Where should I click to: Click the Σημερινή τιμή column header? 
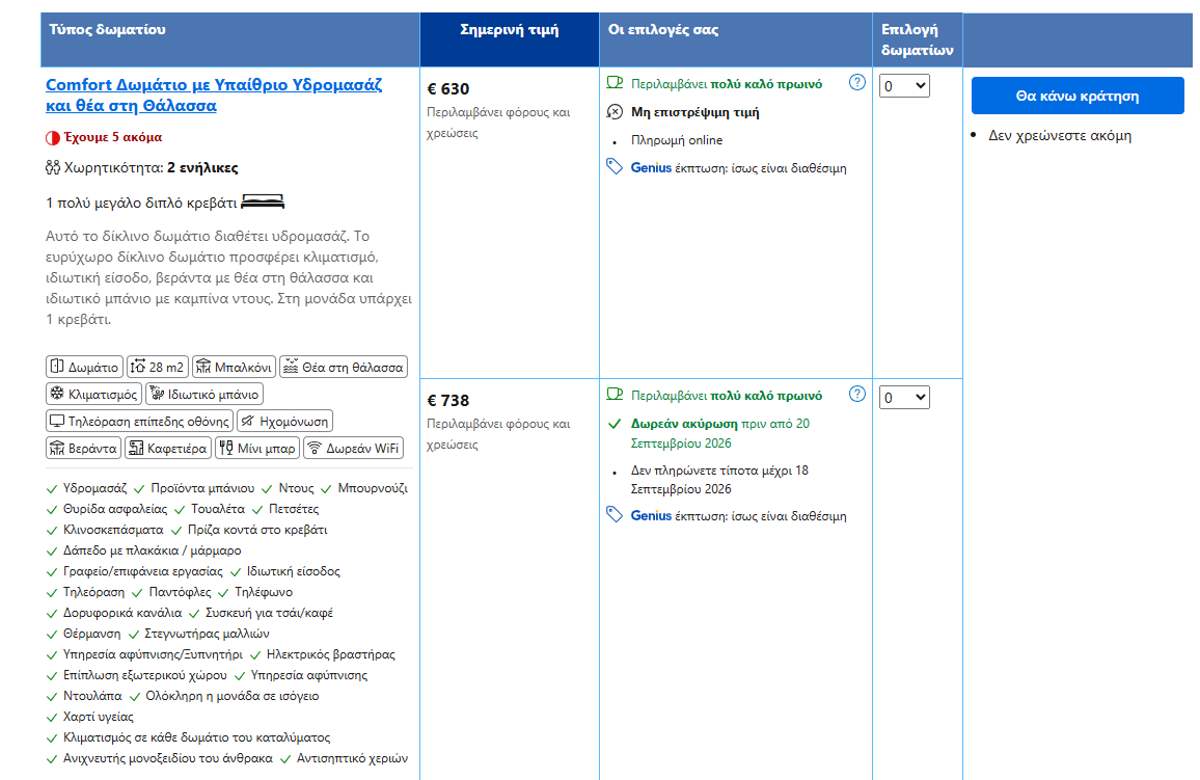[509, 30]
